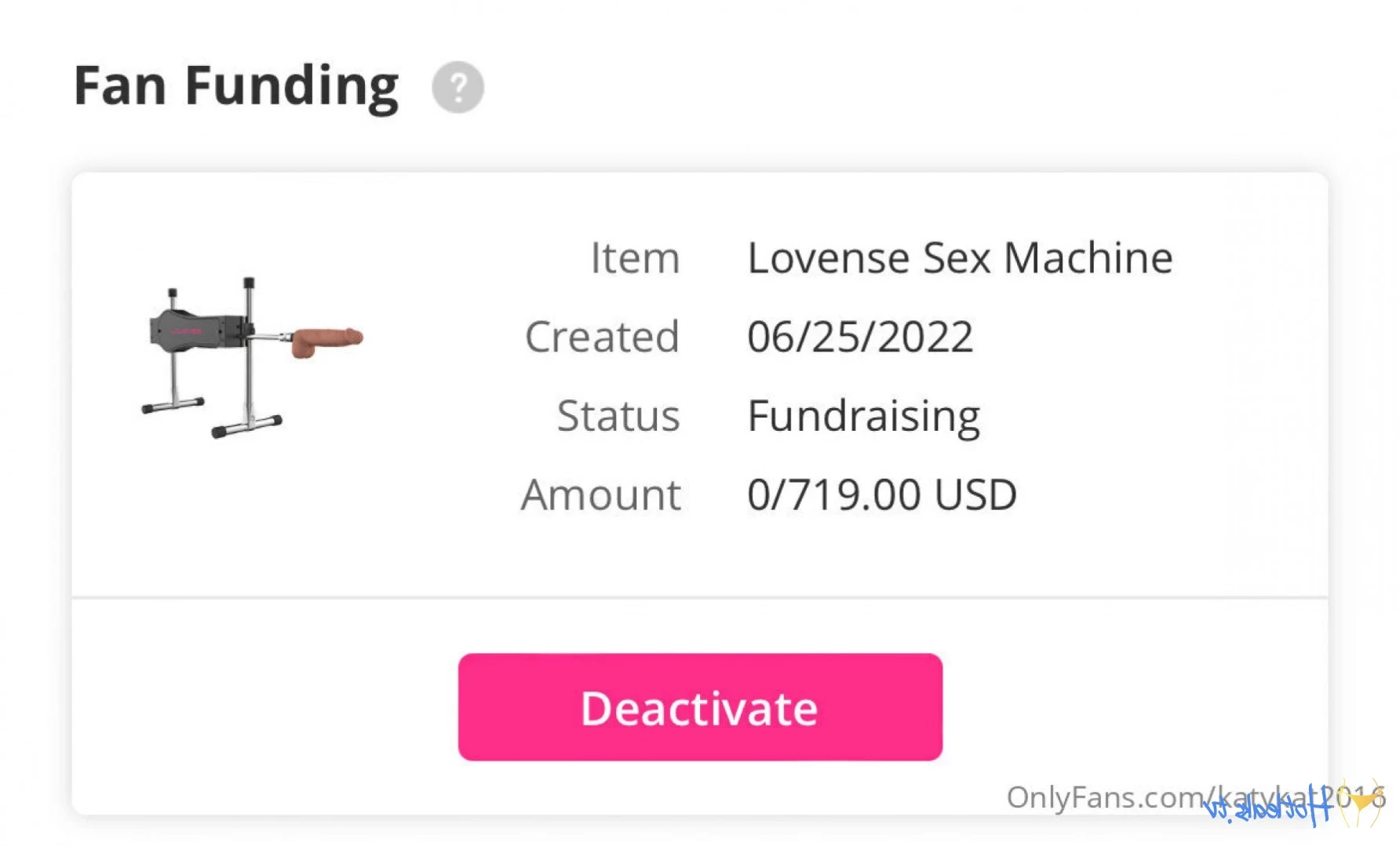Screen dimensions: 1400x846
Task: Click the help question mark icon
Action: 458,87
